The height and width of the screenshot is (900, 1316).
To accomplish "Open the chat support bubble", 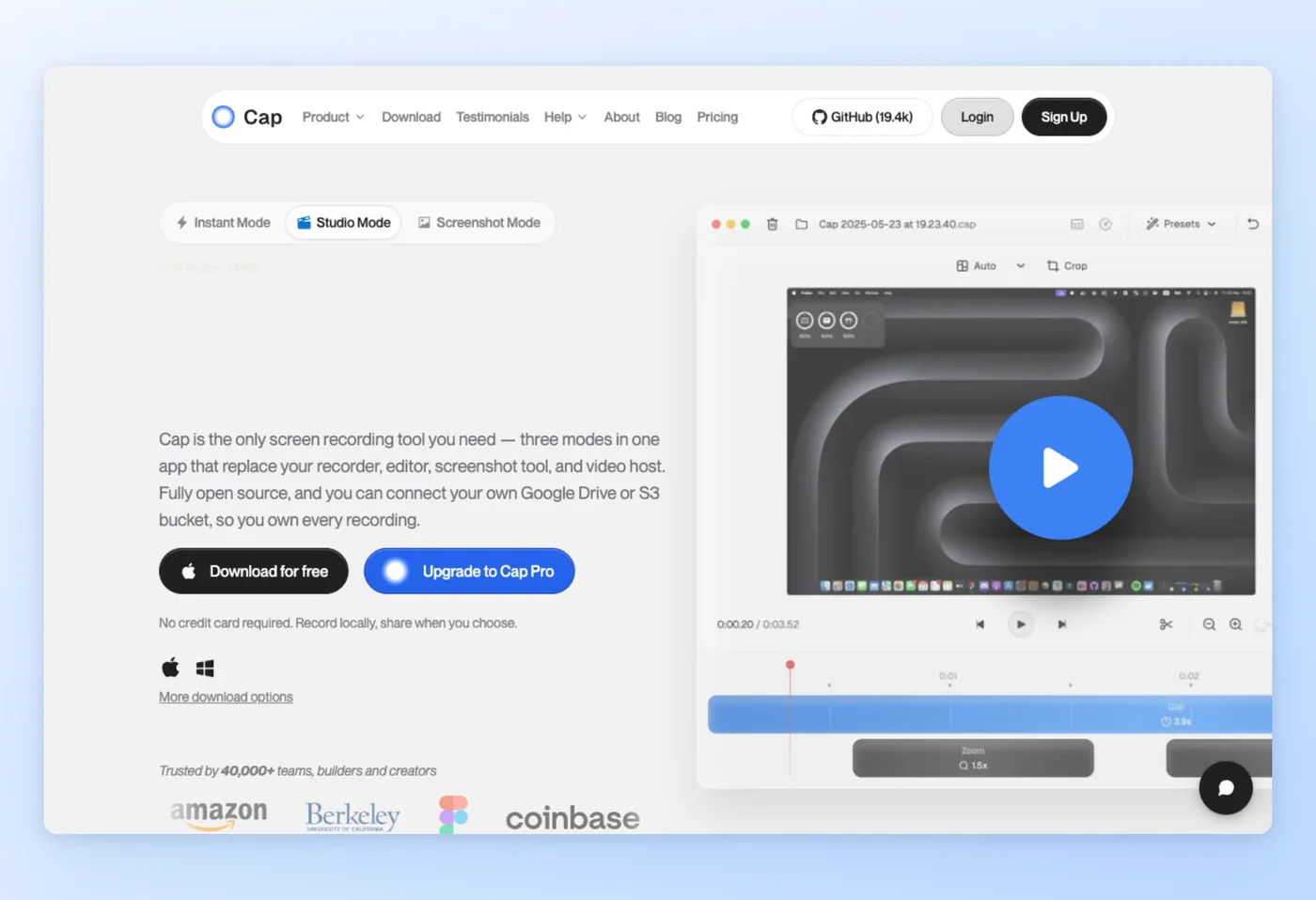I will (x=1226, y=787).
